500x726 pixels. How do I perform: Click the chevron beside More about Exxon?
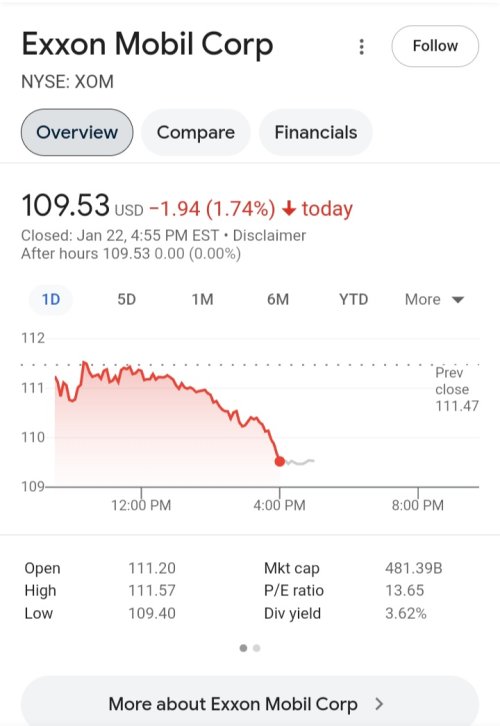379,704
